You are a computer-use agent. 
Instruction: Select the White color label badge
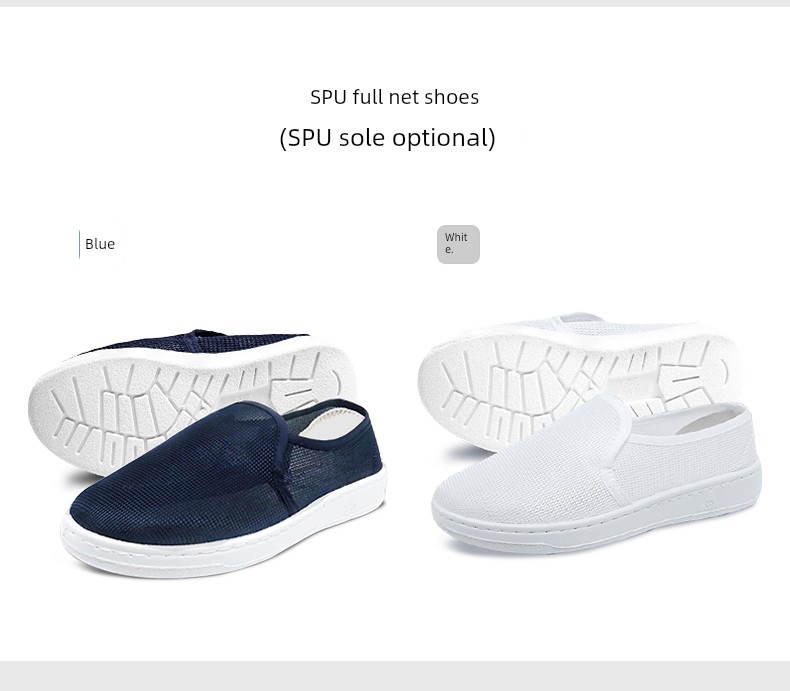(458, 244)
